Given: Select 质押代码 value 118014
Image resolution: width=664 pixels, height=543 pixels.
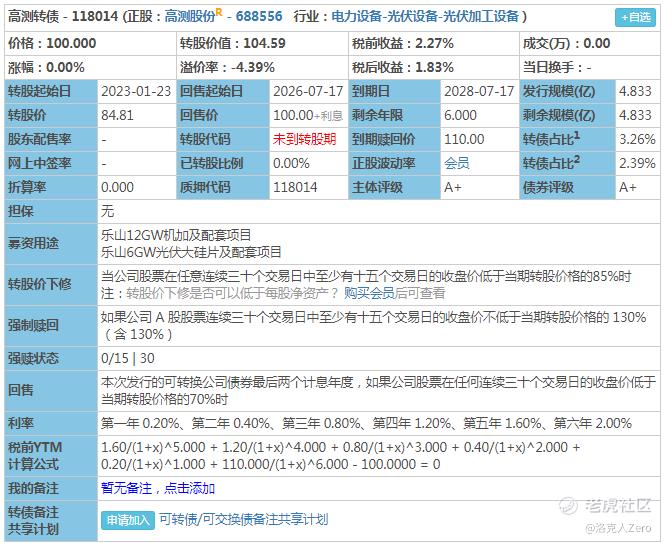Looking at the screenshot, I should pos(295,187).
